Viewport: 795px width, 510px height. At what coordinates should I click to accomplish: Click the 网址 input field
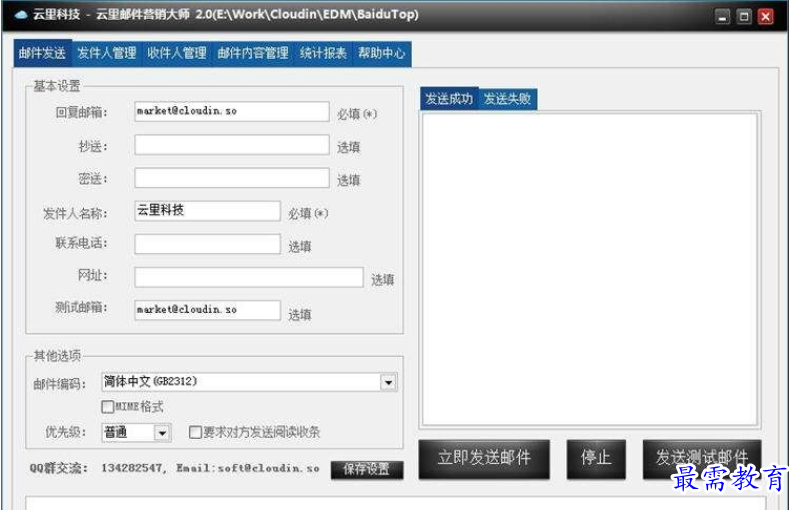coord(248,277)
